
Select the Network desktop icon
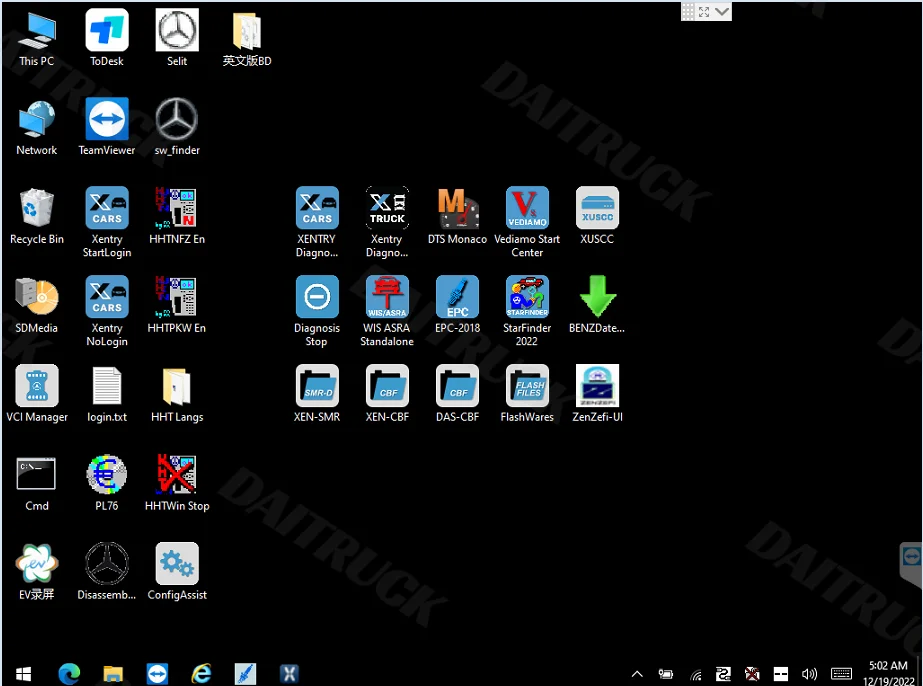pyautogui.click(x=36, y=127)
